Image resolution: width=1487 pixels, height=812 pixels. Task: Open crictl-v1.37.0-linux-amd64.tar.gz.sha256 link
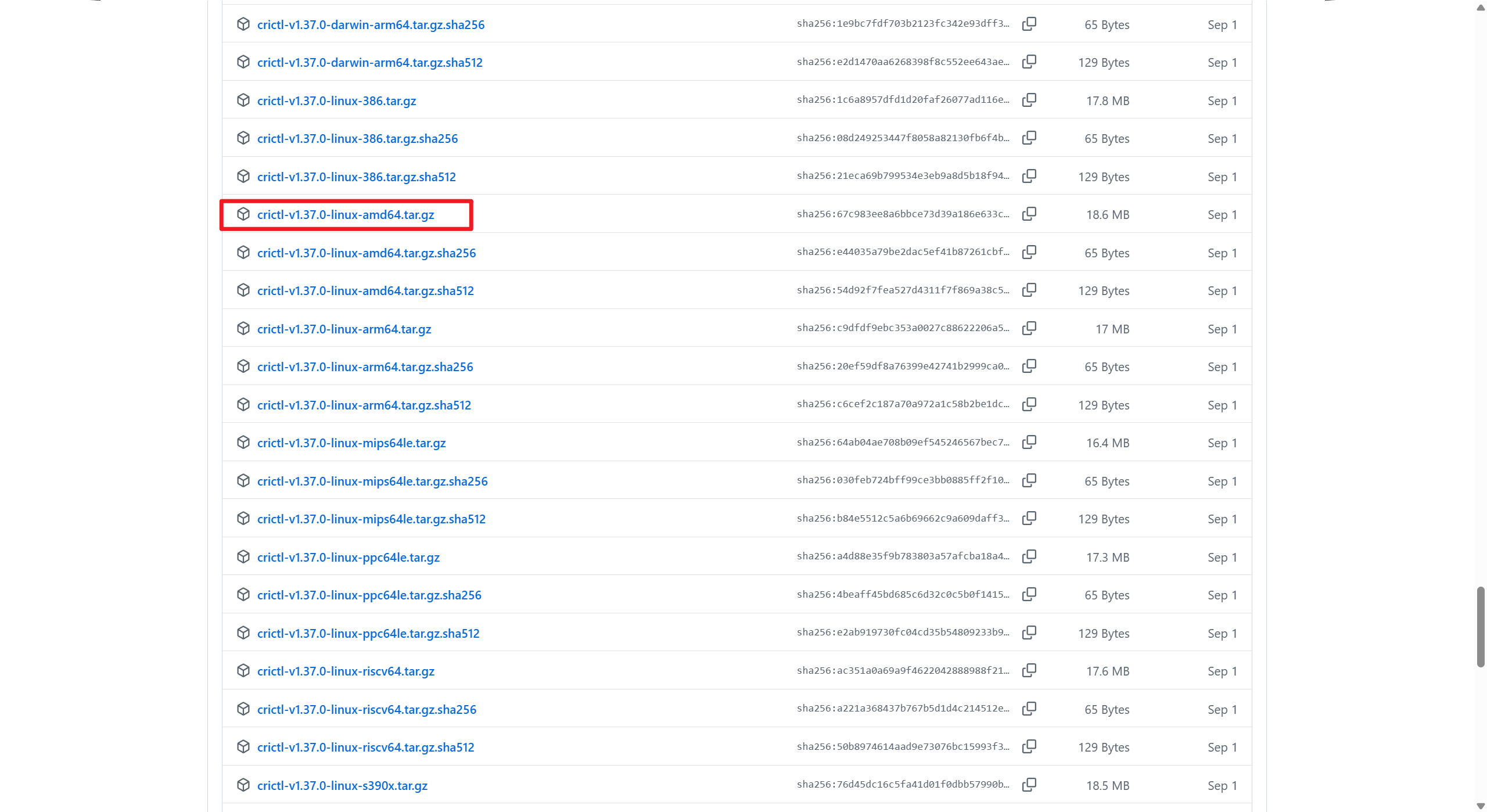(367, 253)
